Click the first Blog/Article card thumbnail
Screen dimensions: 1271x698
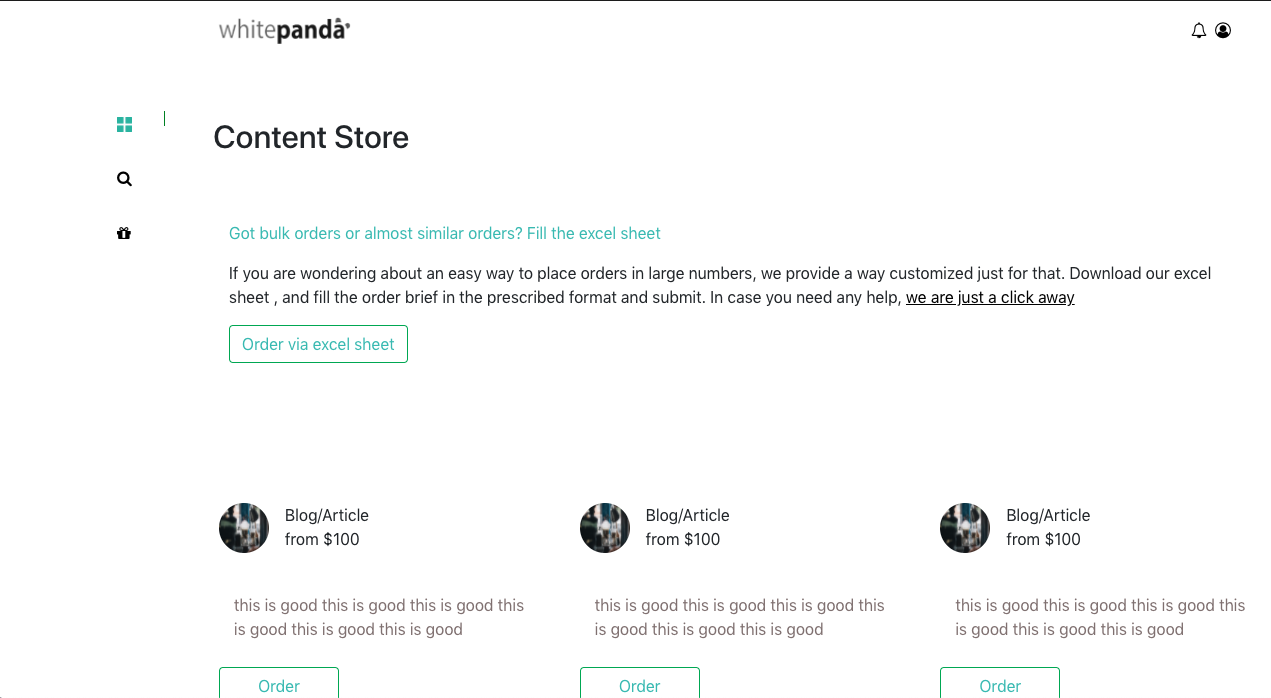pos(244,528)
